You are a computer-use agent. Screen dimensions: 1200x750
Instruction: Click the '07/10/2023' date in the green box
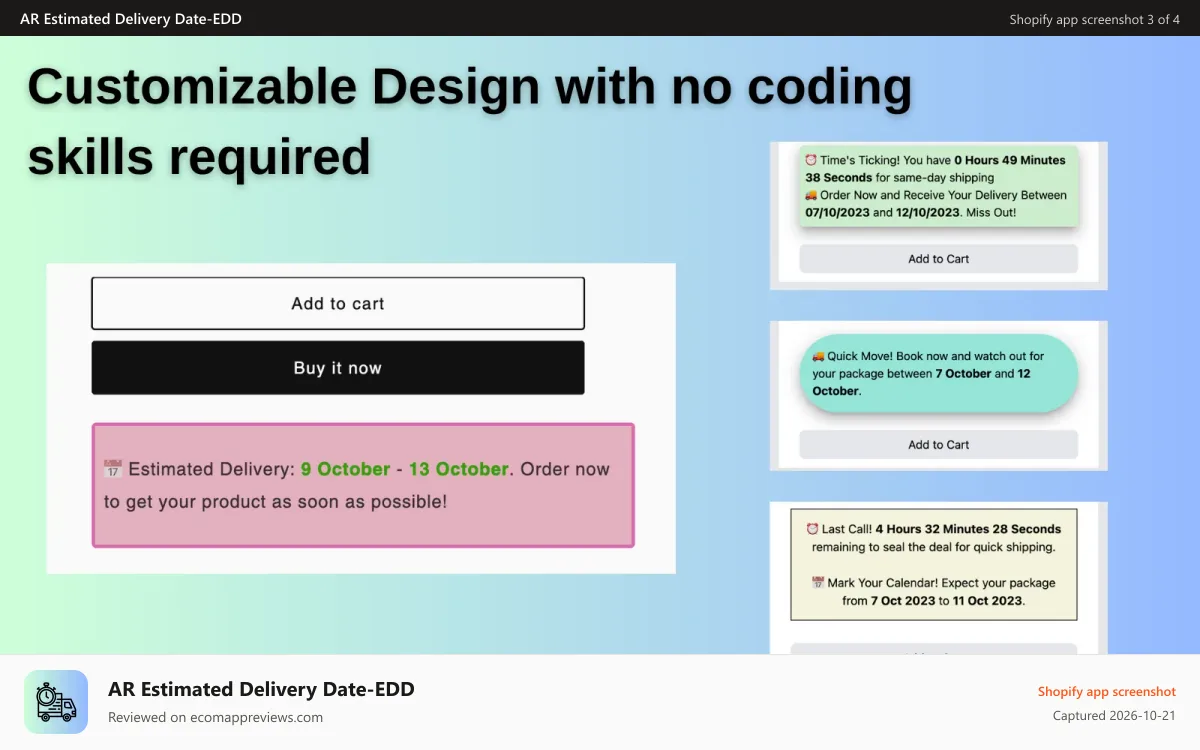pyautogui.click(x=837, y=213)
